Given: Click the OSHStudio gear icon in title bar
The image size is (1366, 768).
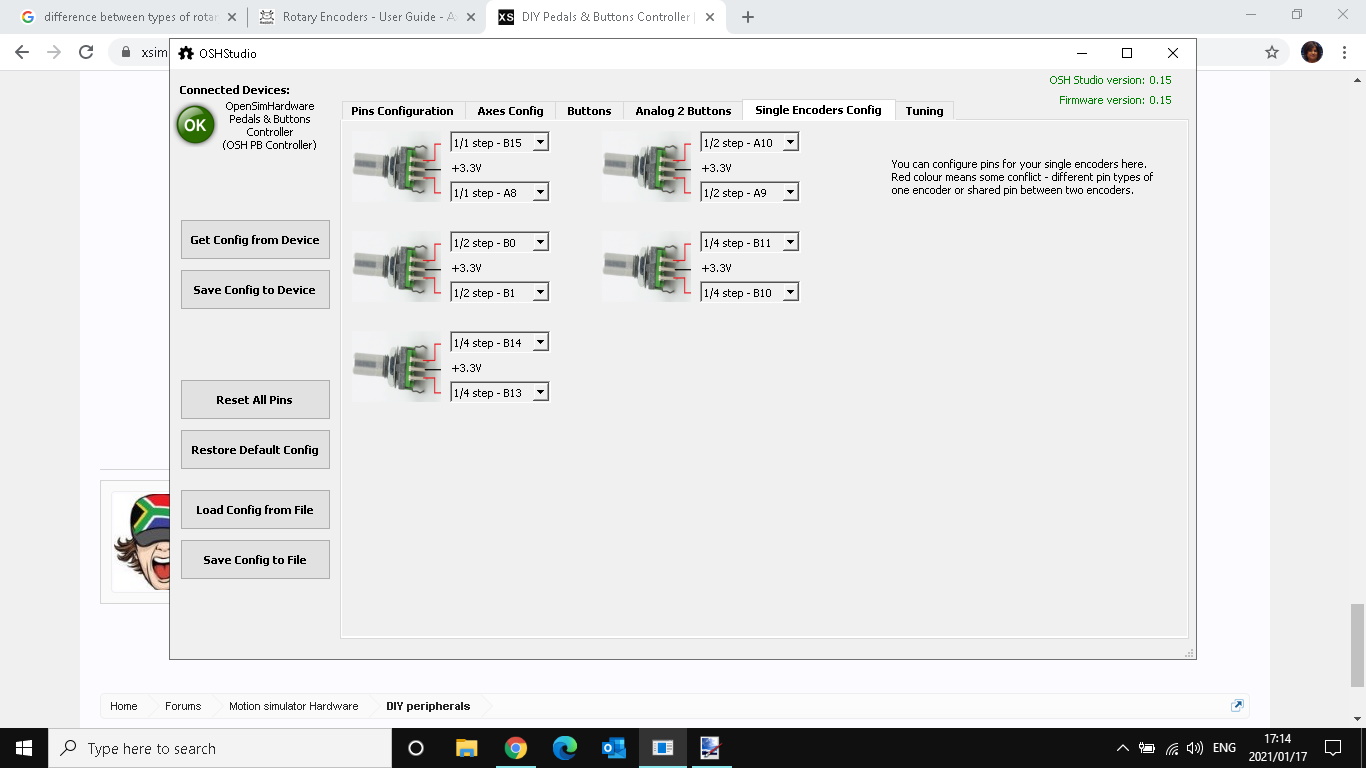Looking at the screenshot, I should [x=186, y=53].
